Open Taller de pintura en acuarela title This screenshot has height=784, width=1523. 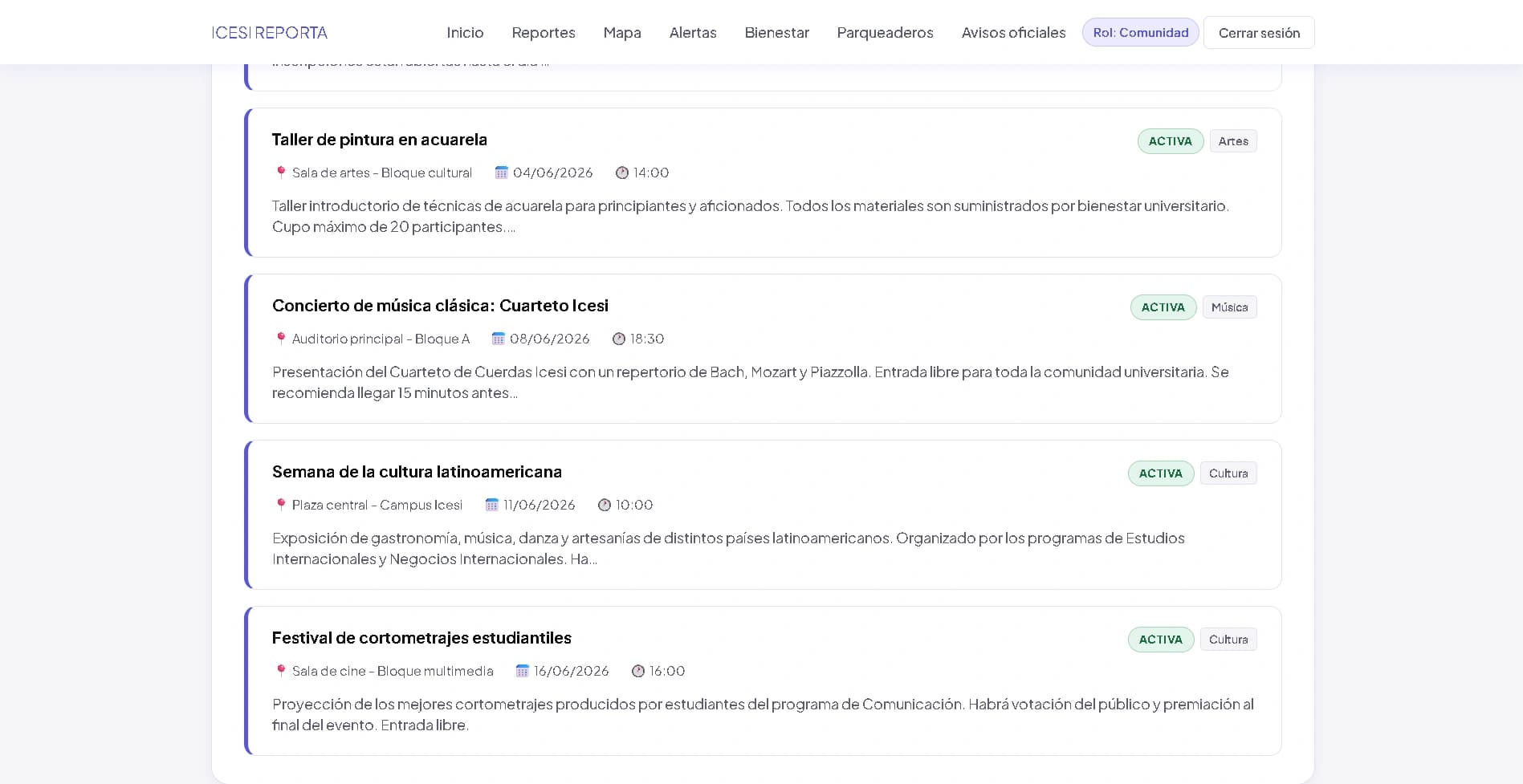(380, 140)
